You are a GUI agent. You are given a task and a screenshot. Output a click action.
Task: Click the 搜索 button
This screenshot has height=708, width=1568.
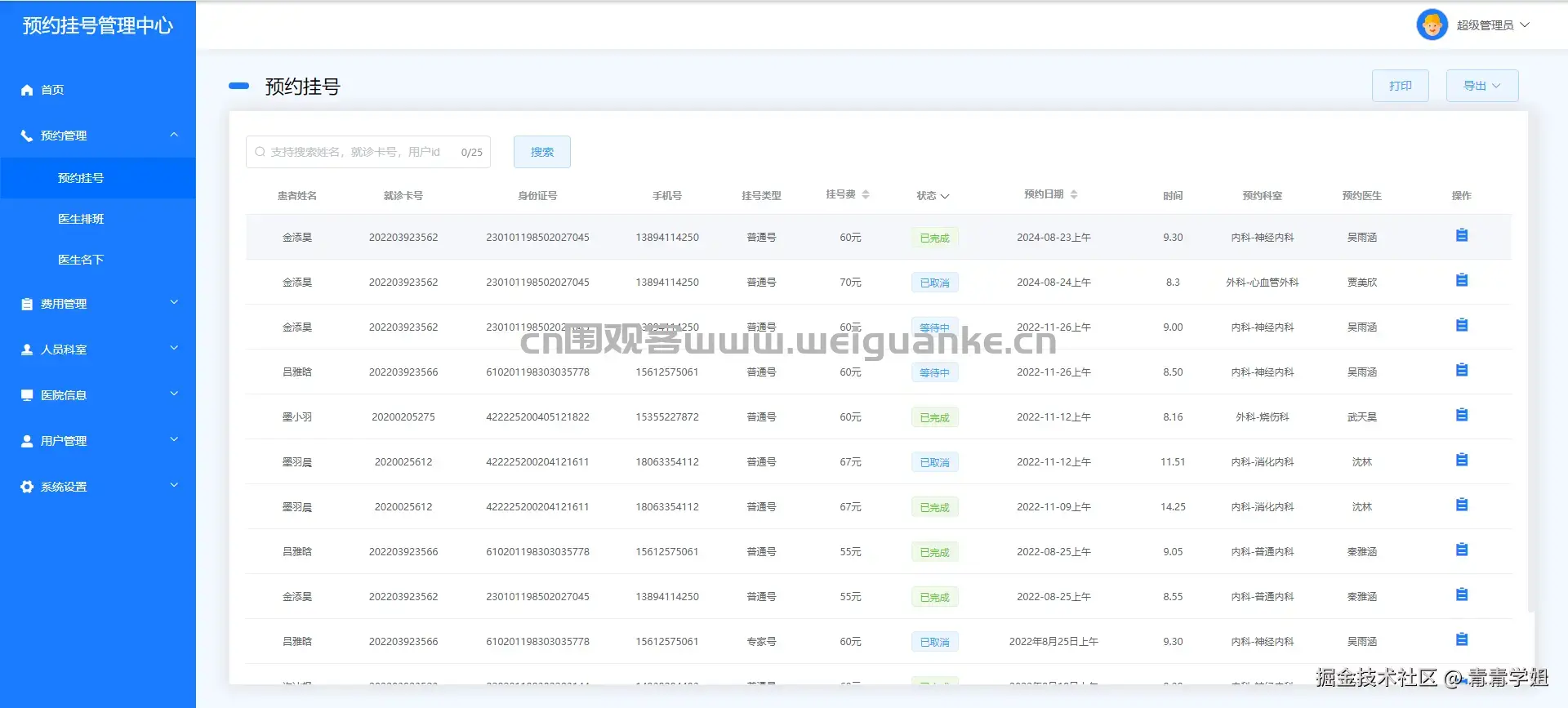[x=542, y=152]
